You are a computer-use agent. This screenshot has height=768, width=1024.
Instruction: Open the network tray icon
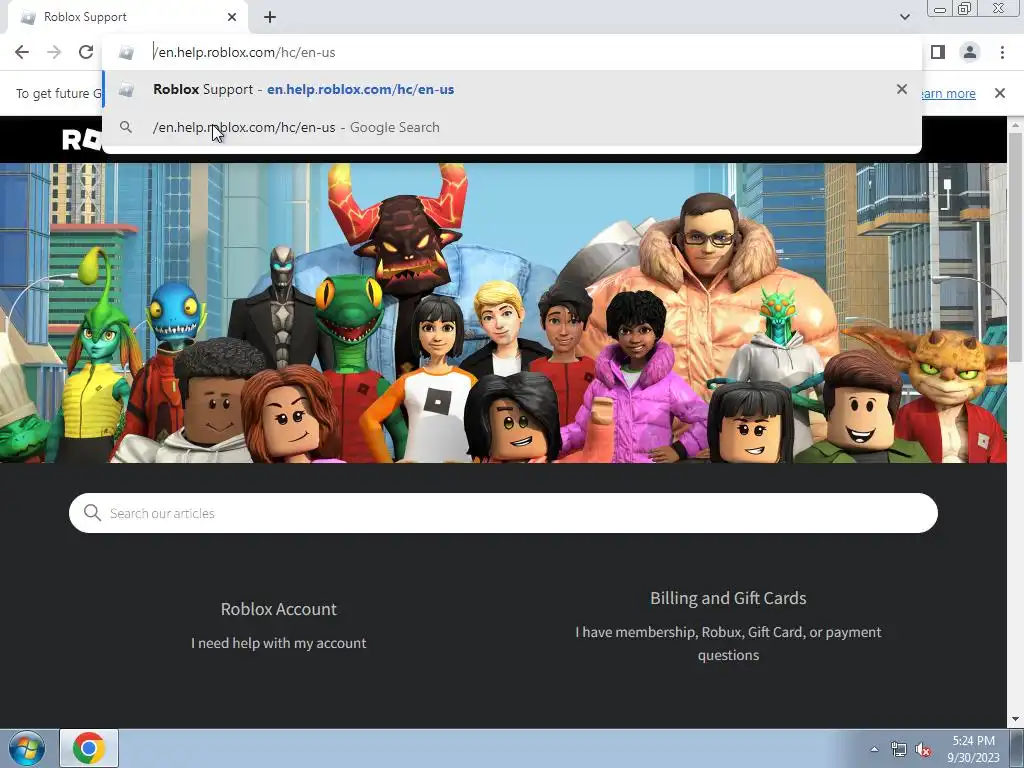pos(899,750)
